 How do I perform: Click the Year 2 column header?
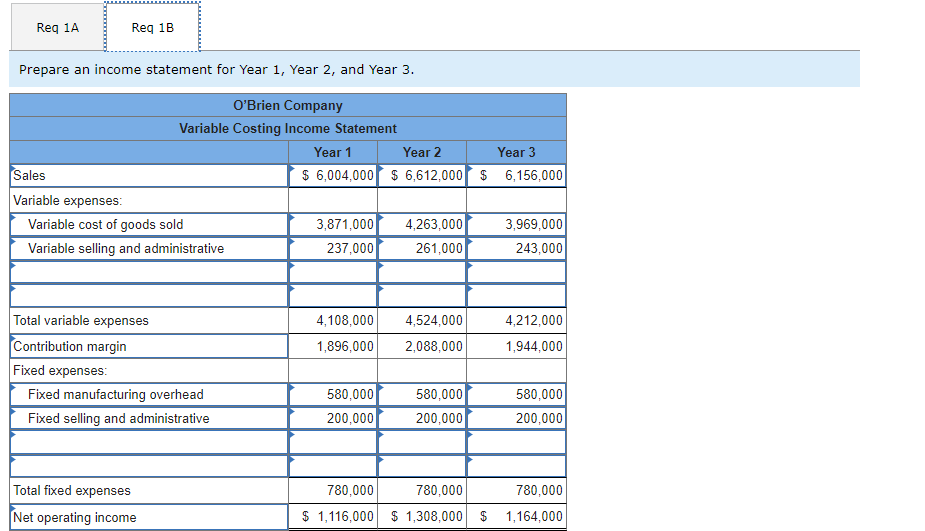tap(422, 152)
